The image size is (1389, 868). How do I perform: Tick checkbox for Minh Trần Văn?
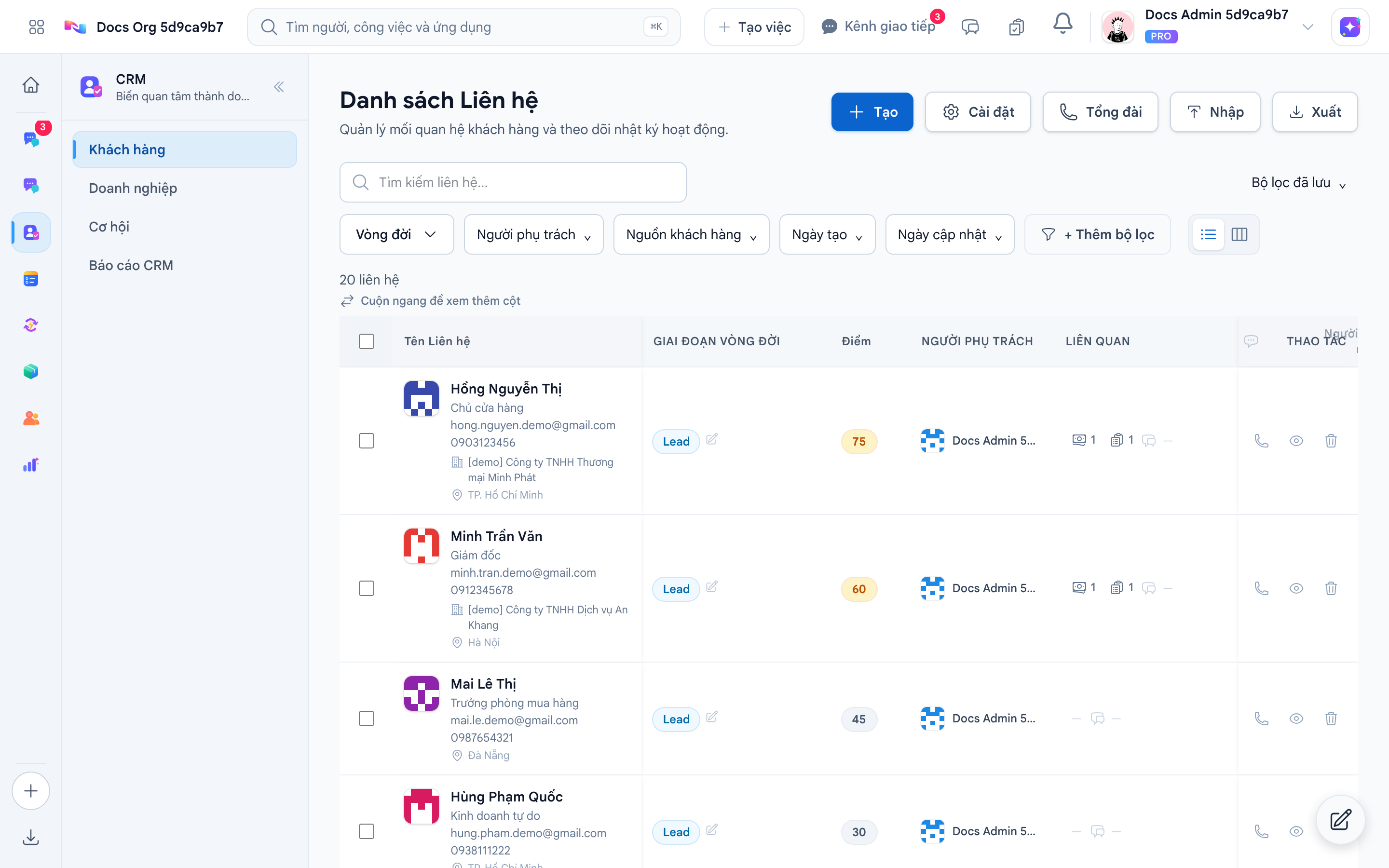coord(367,588)
